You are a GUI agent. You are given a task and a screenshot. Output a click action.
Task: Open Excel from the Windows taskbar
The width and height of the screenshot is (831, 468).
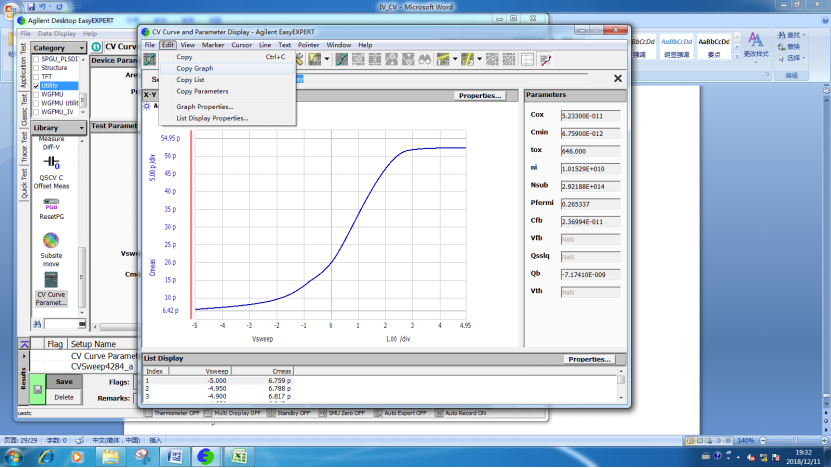(239, 456)
